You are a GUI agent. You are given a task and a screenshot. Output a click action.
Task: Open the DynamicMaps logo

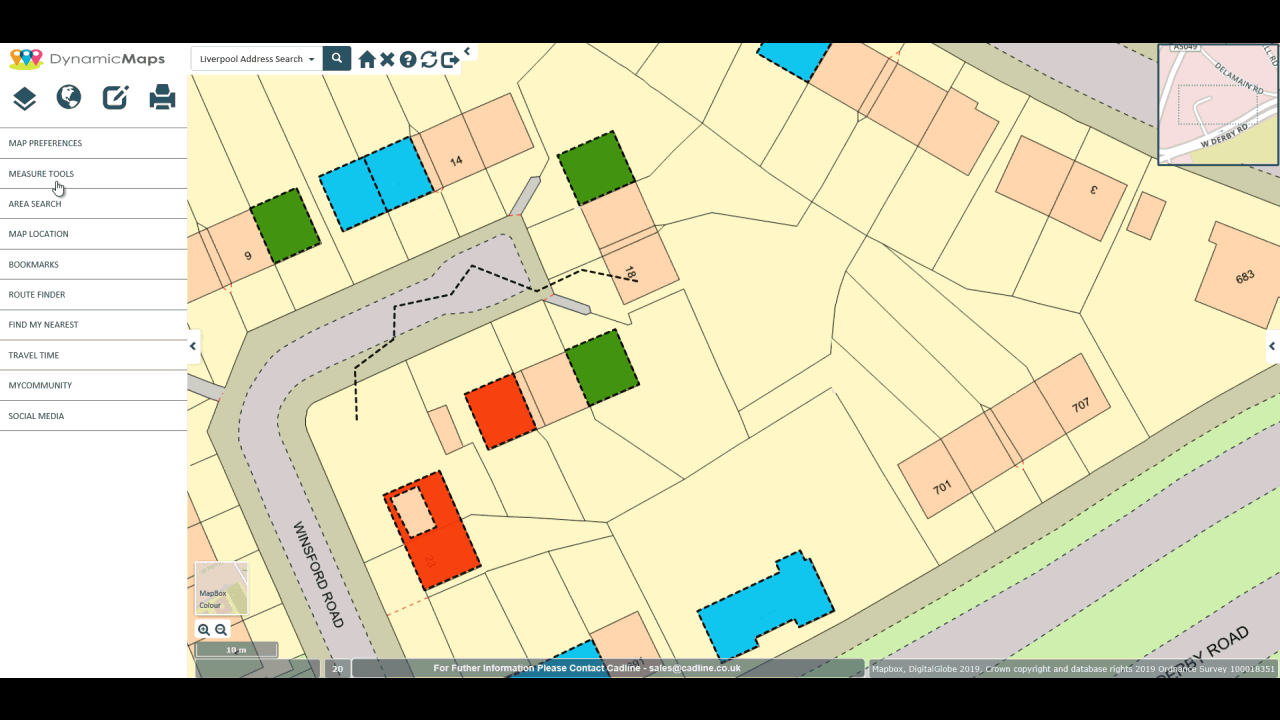pyautogui.click(x=87, y=59)
